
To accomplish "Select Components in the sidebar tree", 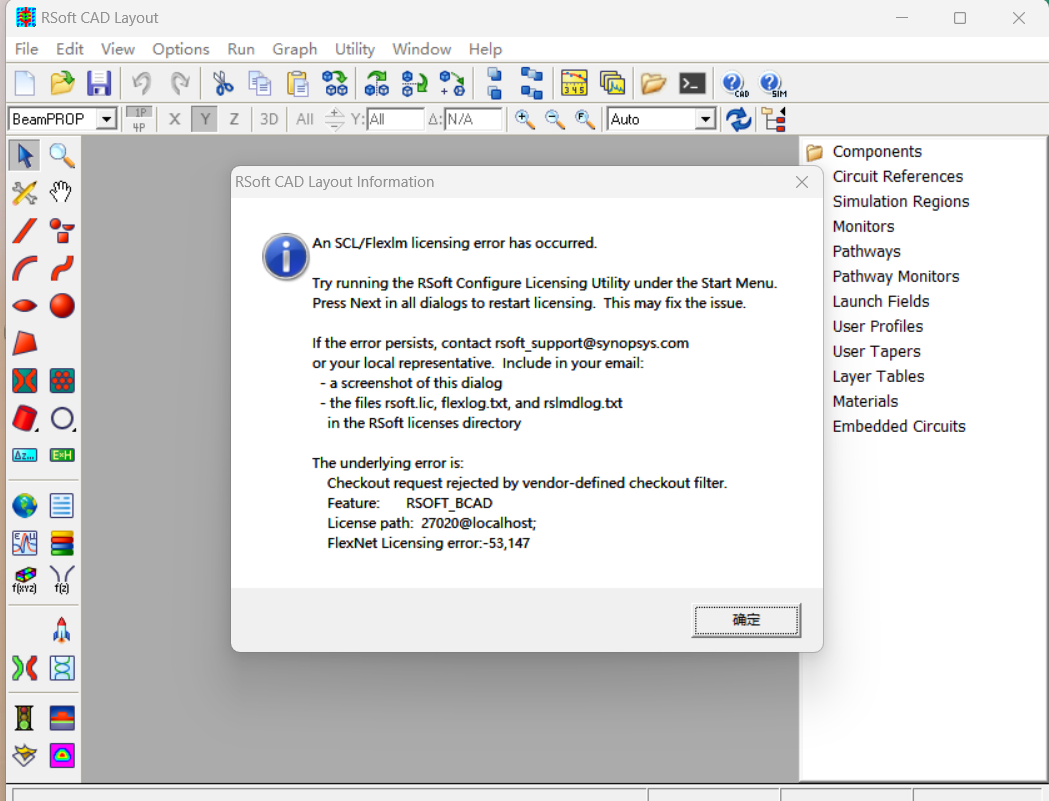I will (x=877, y=152).
